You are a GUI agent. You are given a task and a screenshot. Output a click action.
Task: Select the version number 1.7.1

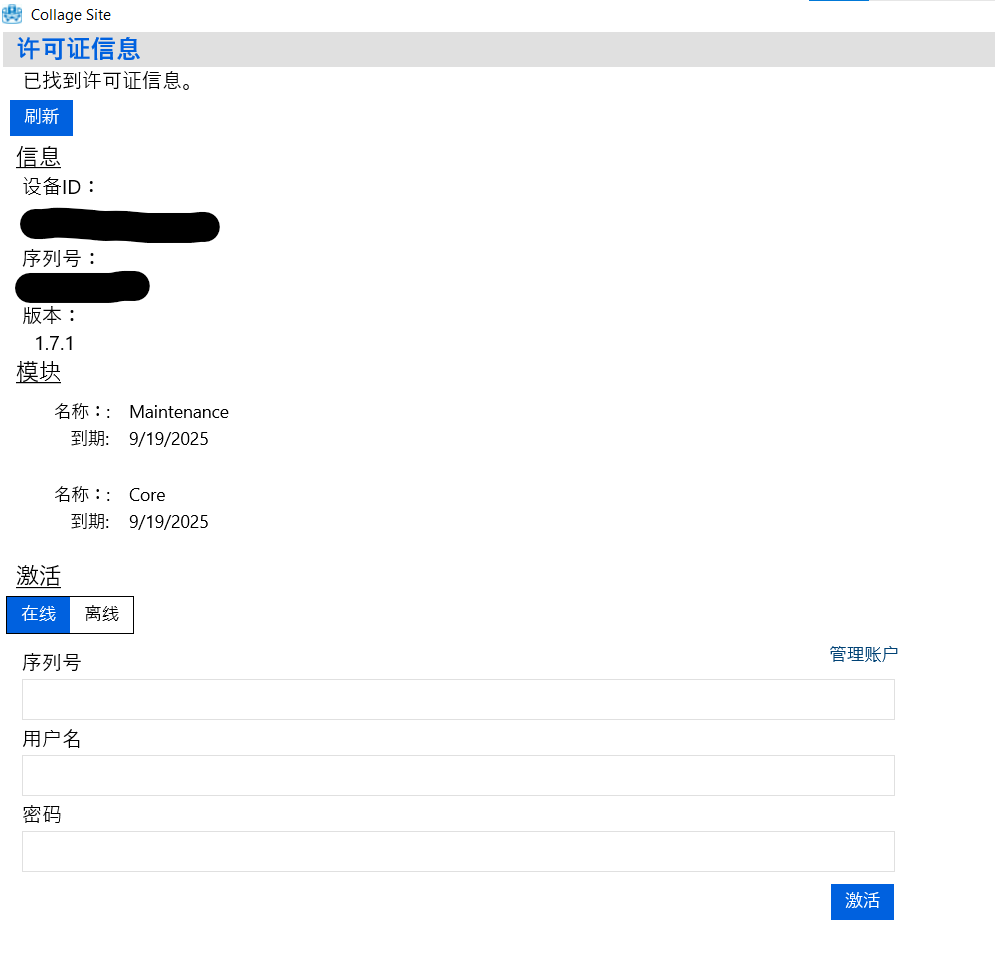tap(54, 344)
